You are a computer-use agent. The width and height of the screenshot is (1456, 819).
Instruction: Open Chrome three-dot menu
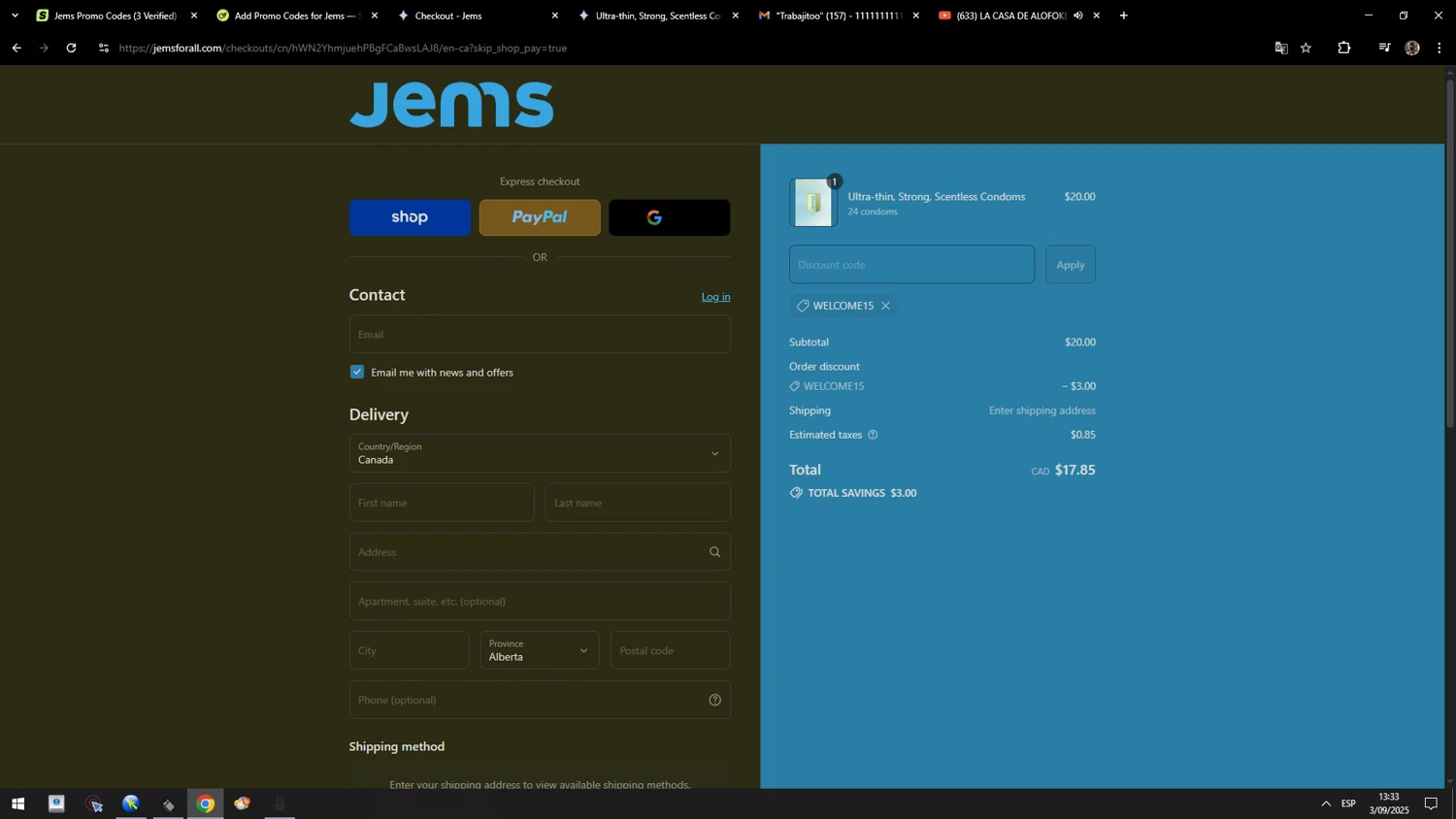point(1439,48)
